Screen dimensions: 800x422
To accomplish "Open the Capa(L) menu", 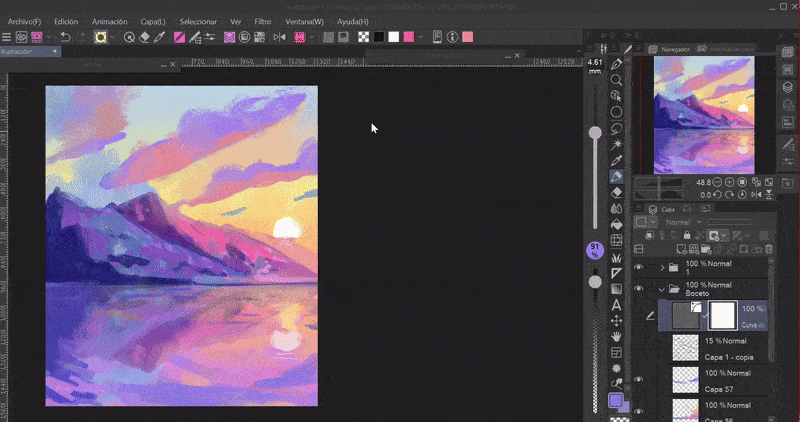I will pos(153,21).
